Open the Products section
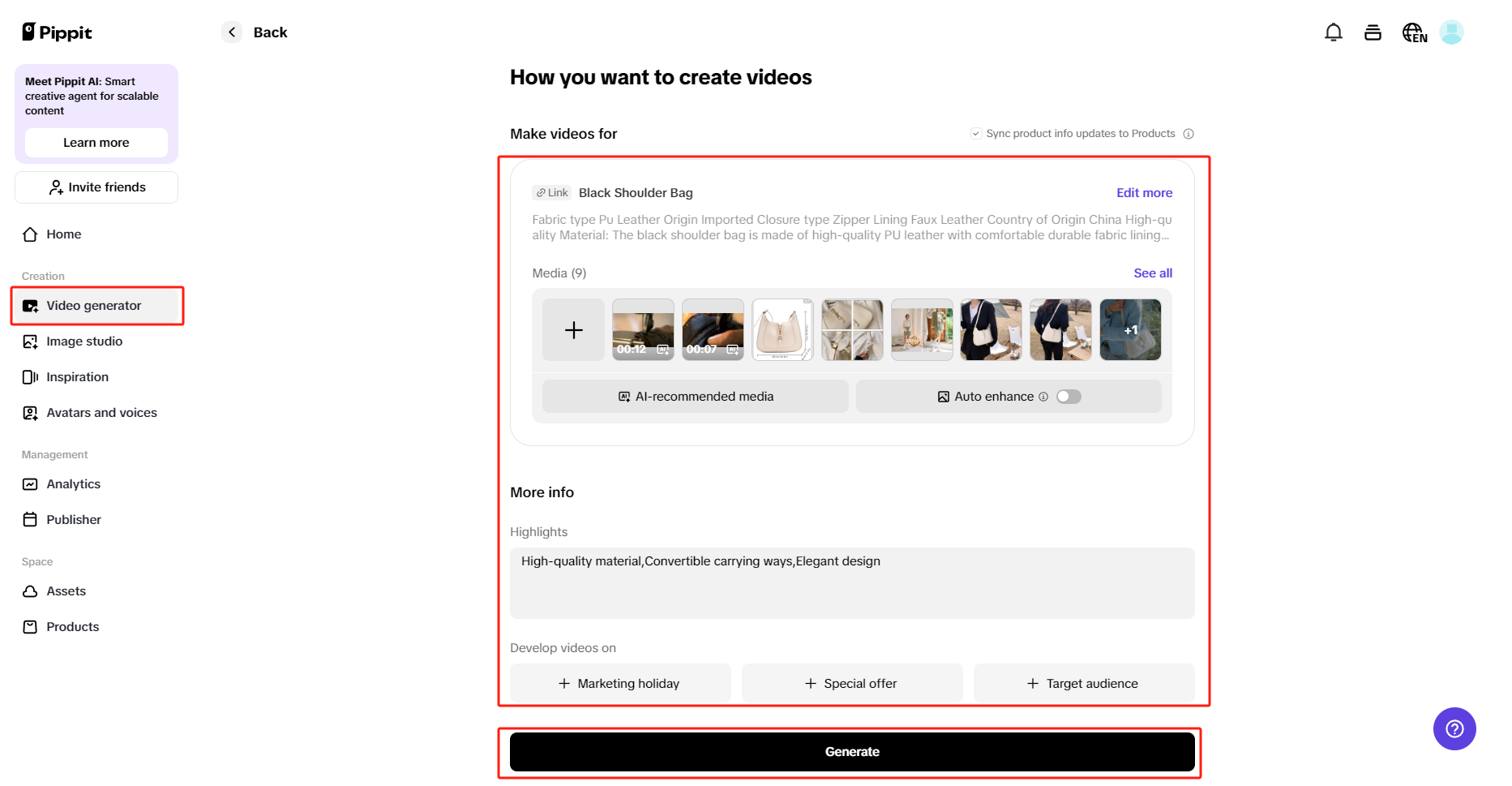 pos(72,626)
